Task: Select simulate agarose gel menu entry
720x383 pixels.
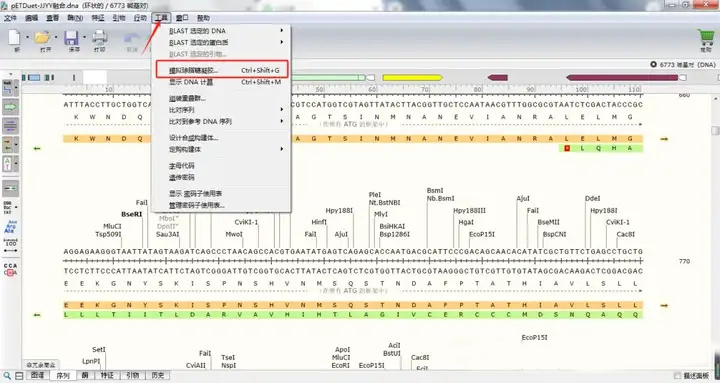Action: click(x=221, y=70)
